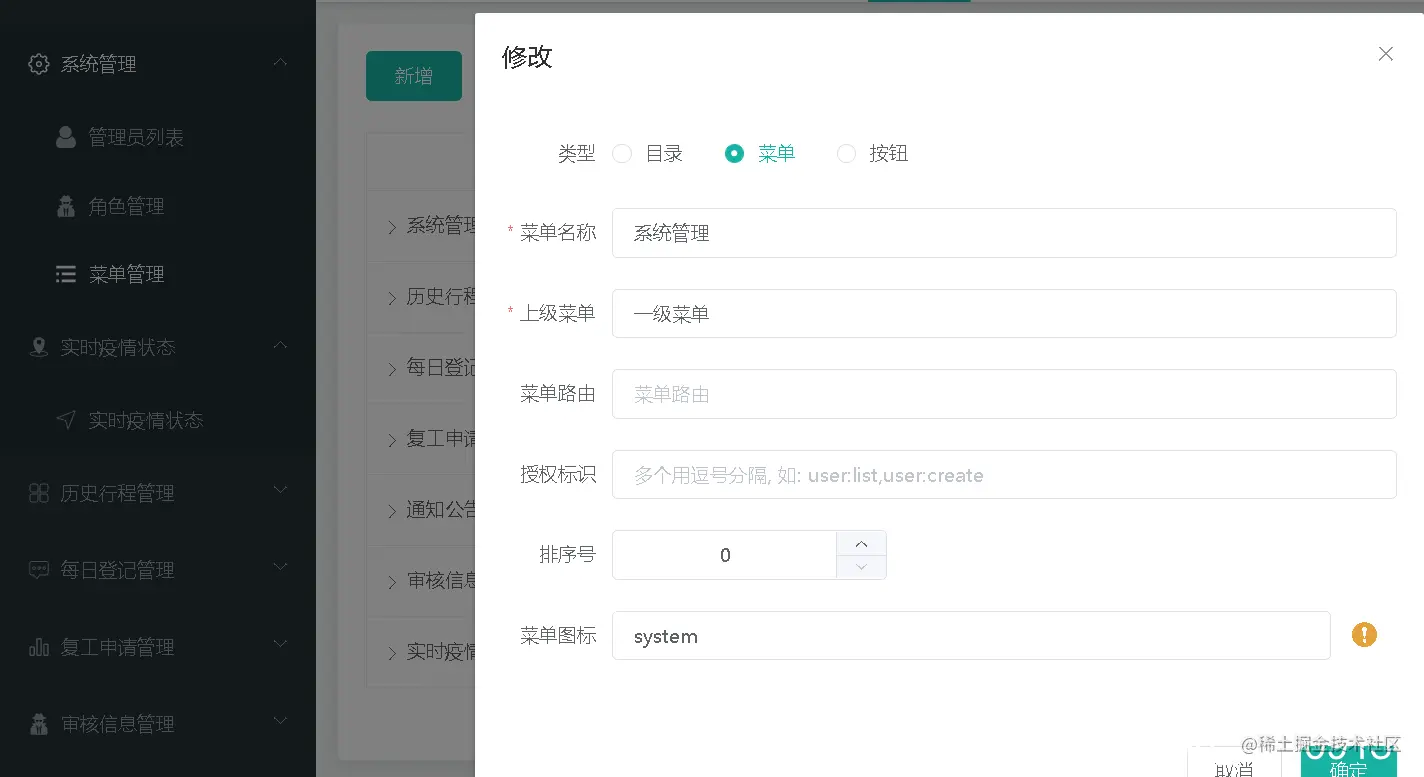
Task: Click the bar chart icon beside 复工申请管理
Action: (39, 647)
